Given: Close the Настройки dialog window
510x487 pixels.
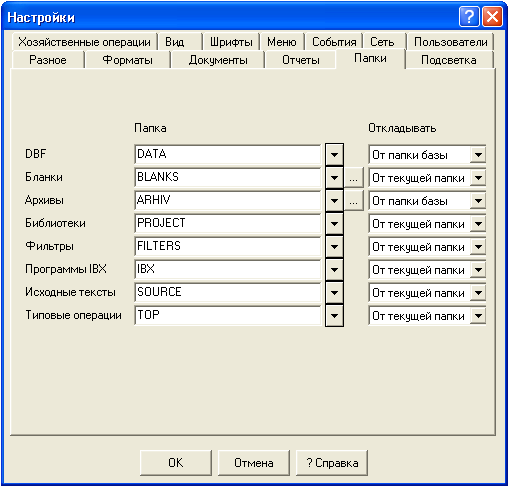Looking at the screenshot, I should (x=492, y=17).
